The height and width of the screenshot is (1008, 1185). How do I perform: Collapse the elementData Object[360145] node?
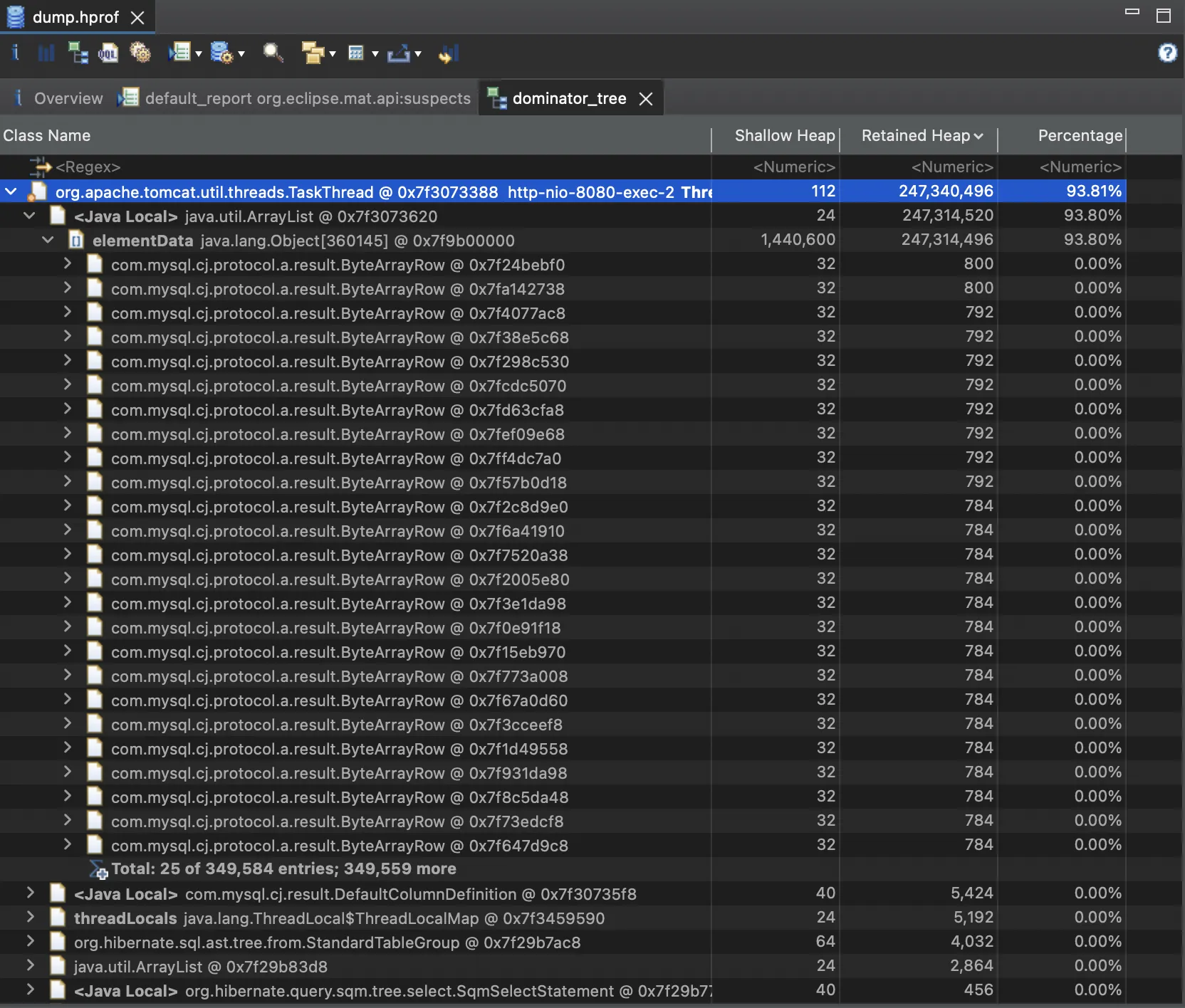click(48, 240)
